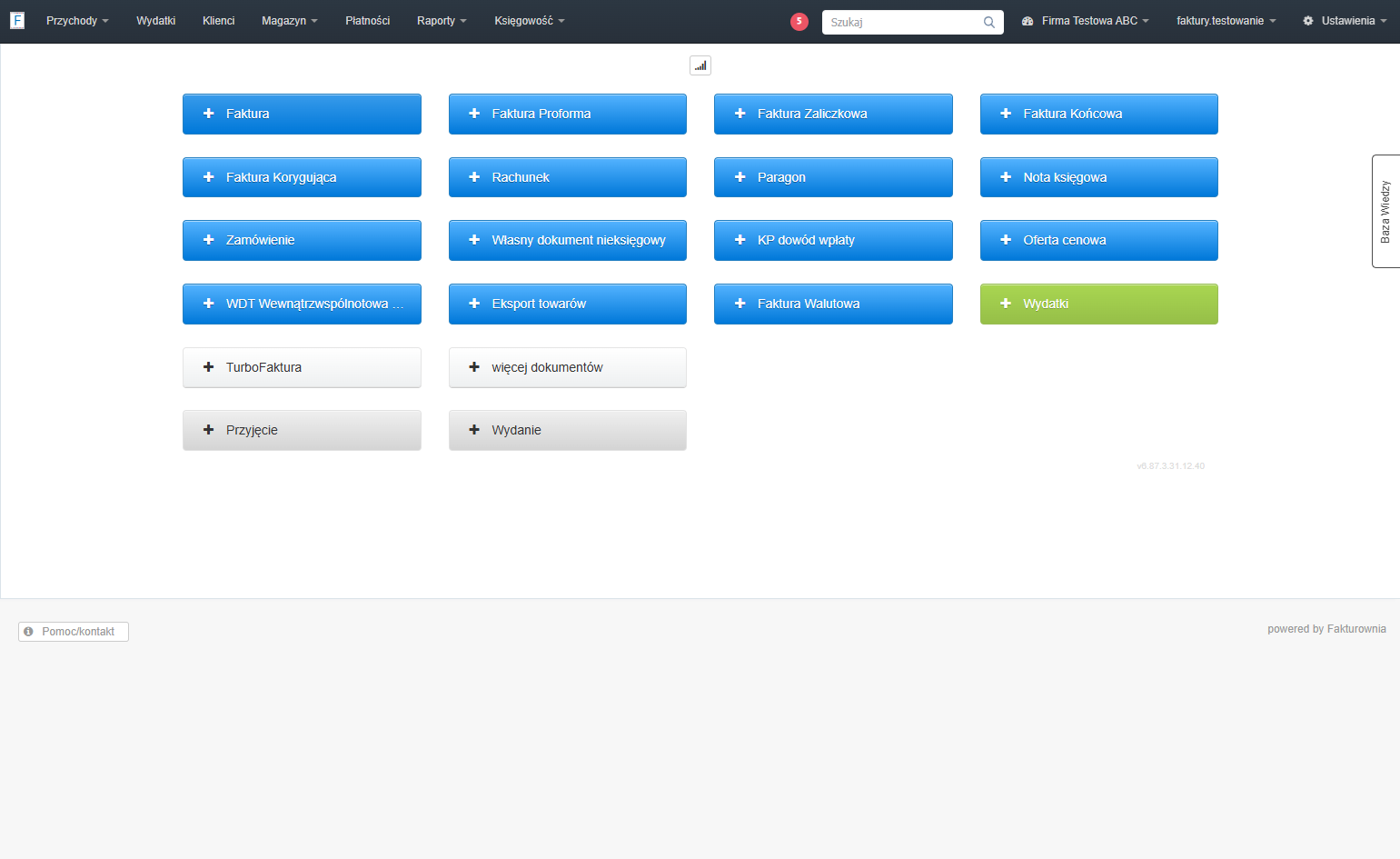Add a Własny dokument nieksięgowy
Screen dimensions: 1400x859
(x=568, y=240)
